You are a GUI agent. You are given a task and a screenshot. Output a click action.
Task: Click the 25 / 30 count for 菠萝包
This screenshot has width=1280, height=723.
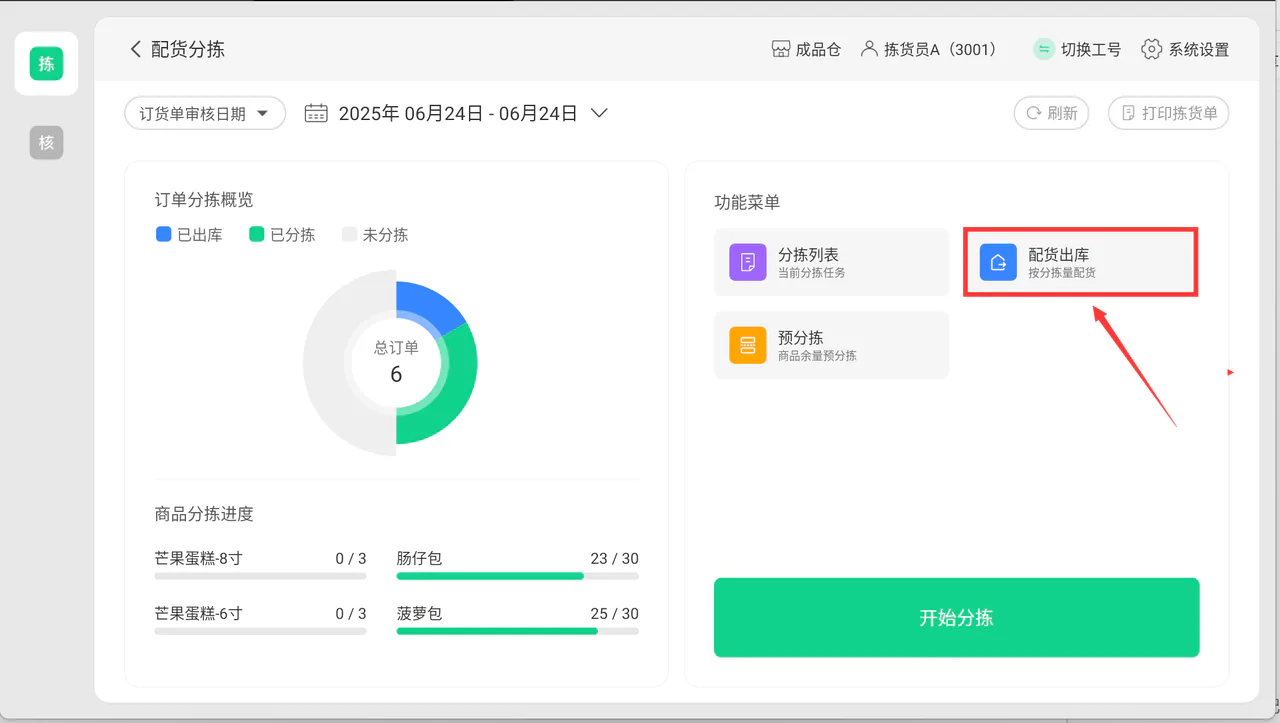coord(614,613)
